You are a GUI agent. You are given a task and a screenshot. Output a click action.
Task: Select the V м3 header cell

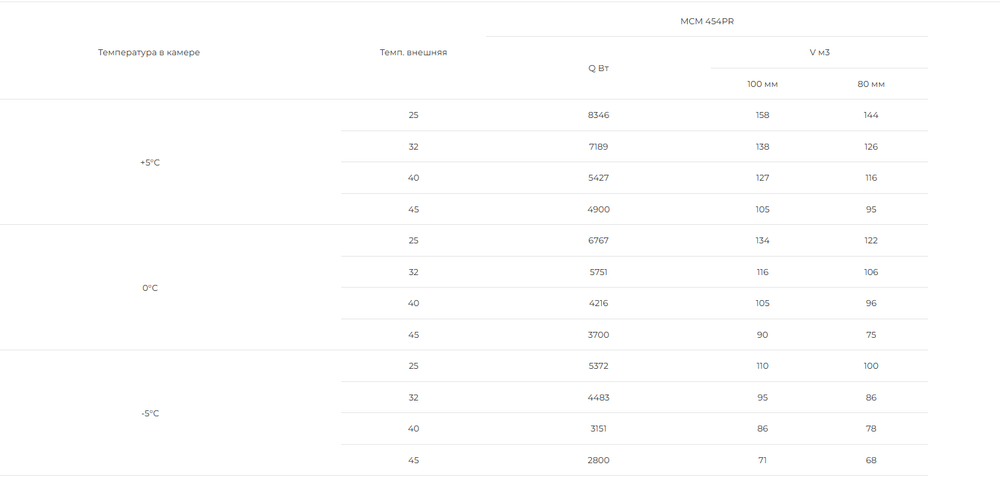pyautogui.click(x=820, y=52)
